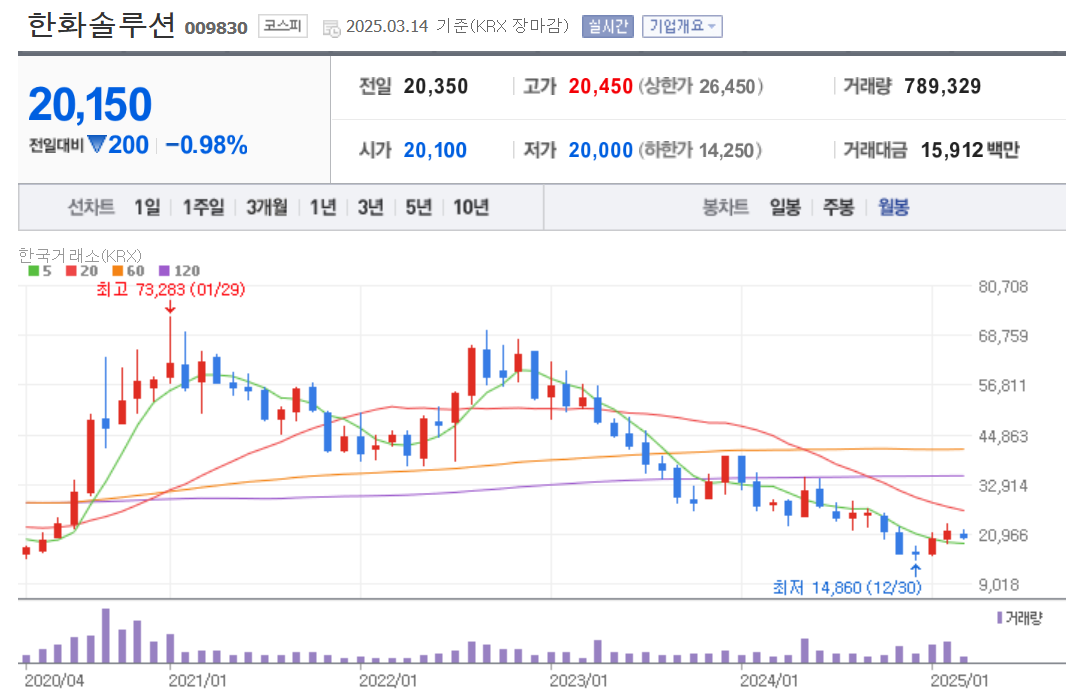Click the 한화솔루션 stock name heading

pos(102,26)
